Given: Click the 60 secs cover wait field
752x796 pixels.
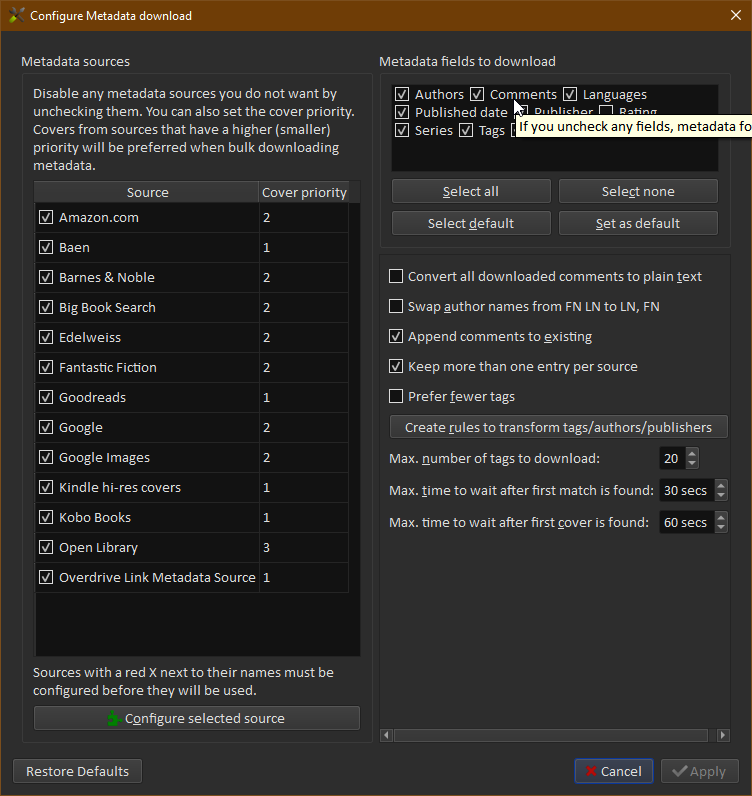Looking at the screenshot, I should tap(686, 522).
